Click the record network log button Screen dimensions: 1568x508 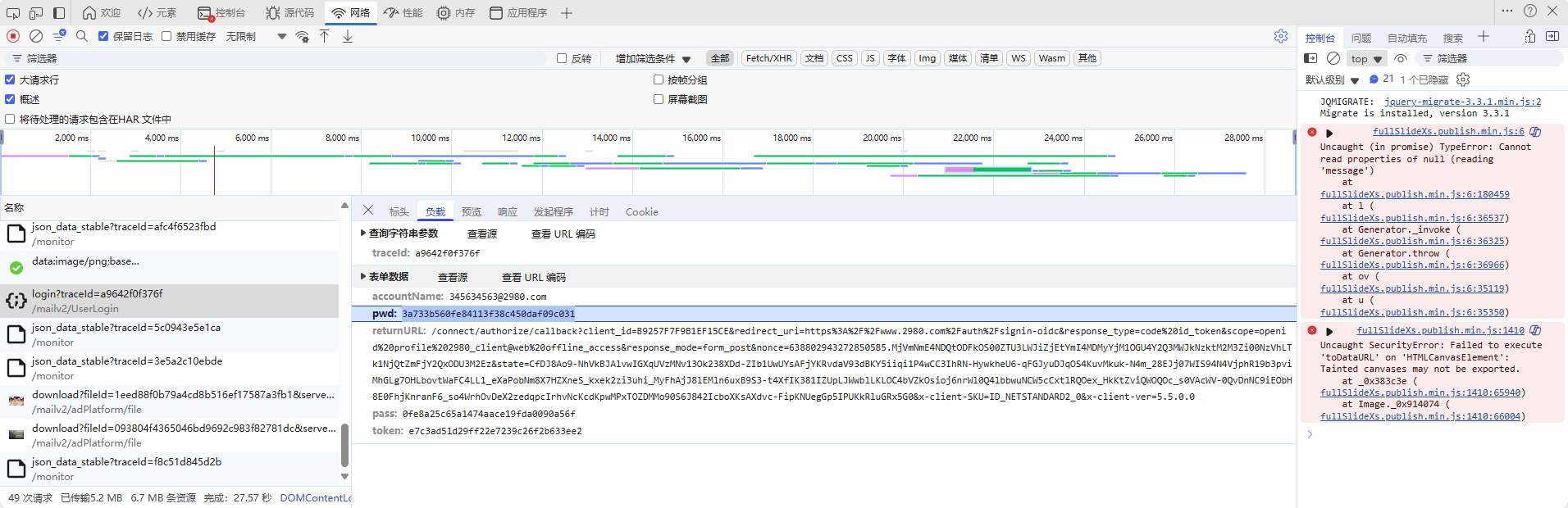point(13,36)
